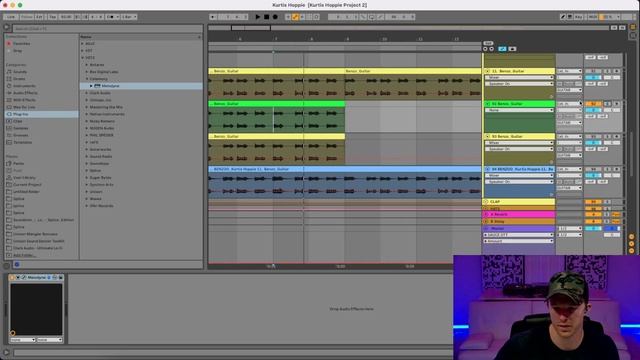Open the Clips category
The height and width of the screenshot is (360, 640).
tap(18, 121)
